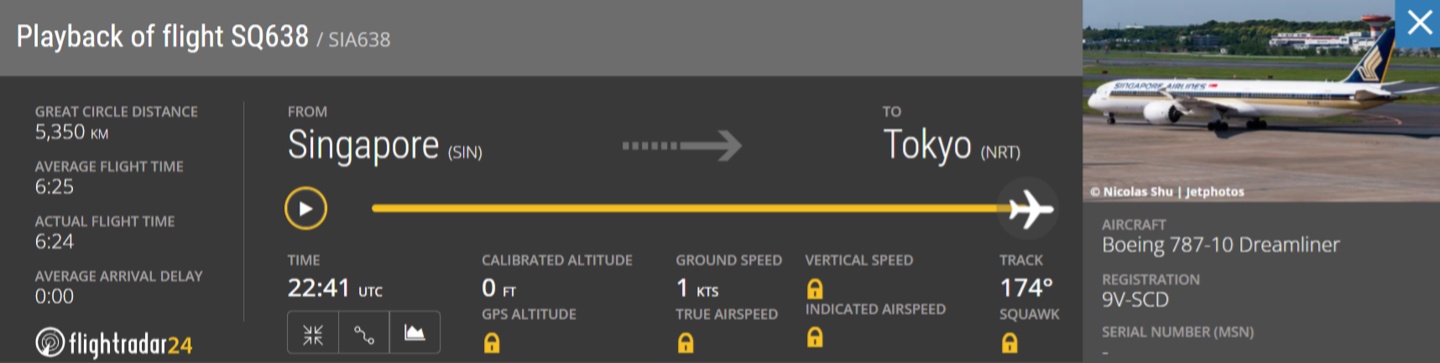This screenshot has width=1440, height=363.
Task: Click the lock icon under GPS Altitude
Action: [x=491, y=343]
